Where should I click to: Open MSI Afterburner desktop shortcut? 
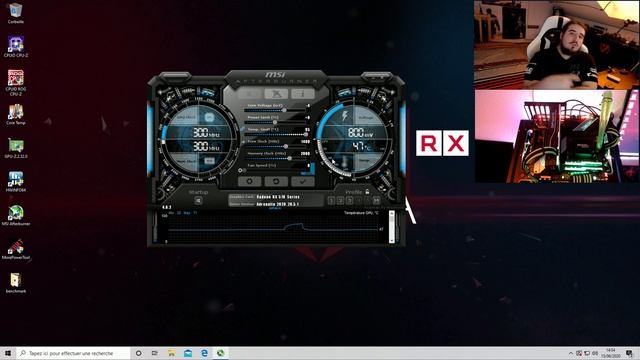pyautogui.click(x=16, y=216)
